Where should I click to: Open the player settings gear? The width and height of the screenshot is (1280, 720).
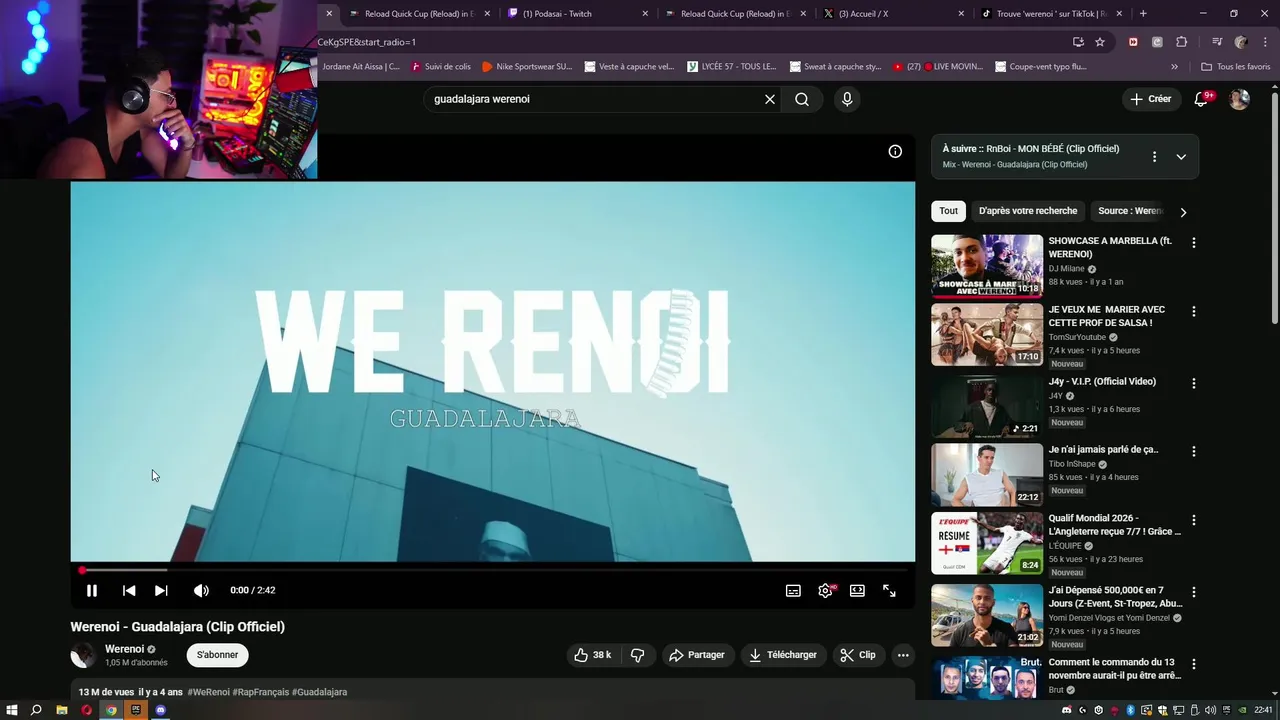(x=825, y=590)
